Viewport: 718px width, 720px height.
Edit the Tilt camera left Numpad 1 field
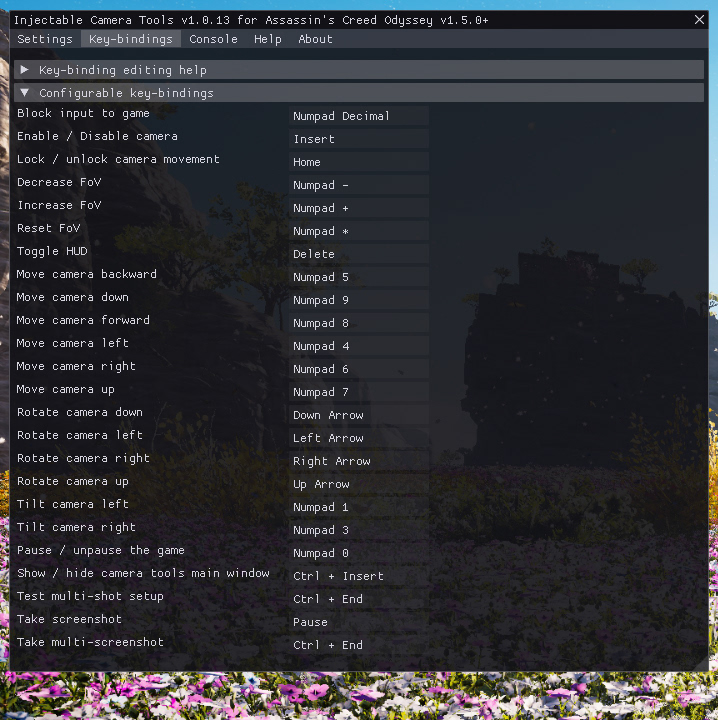359,507
